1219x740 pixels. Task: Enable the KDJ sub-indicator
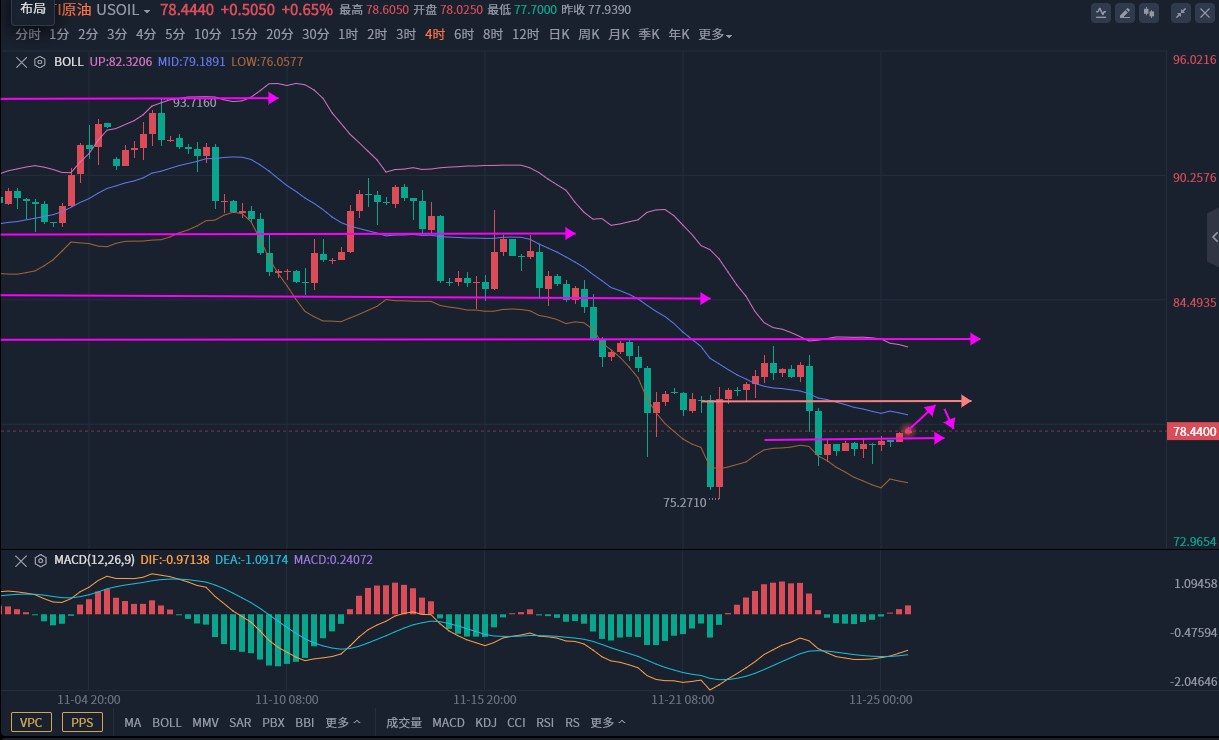point(486,722)
